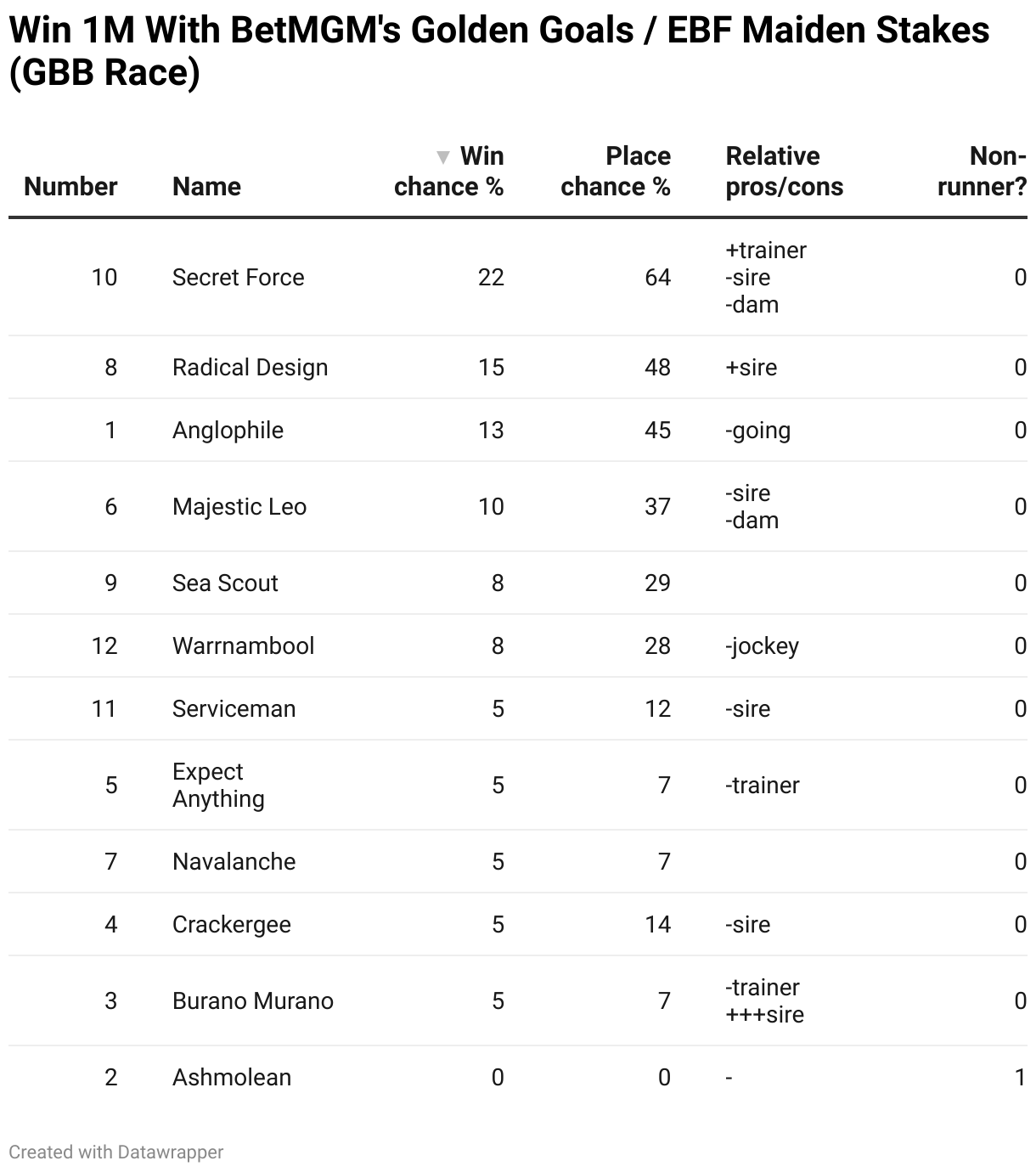Screen dimensions: 1036x1172
Task: Select the Secret Force horse name
Action: tap(238, 278)
